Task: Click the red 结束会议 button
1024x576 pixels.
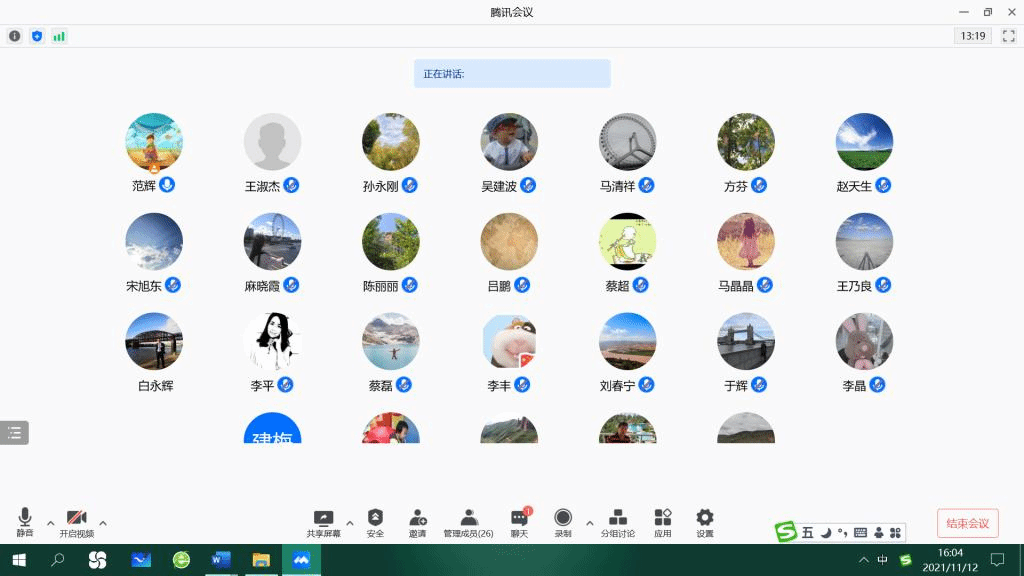Action: (x=967, y=523)
